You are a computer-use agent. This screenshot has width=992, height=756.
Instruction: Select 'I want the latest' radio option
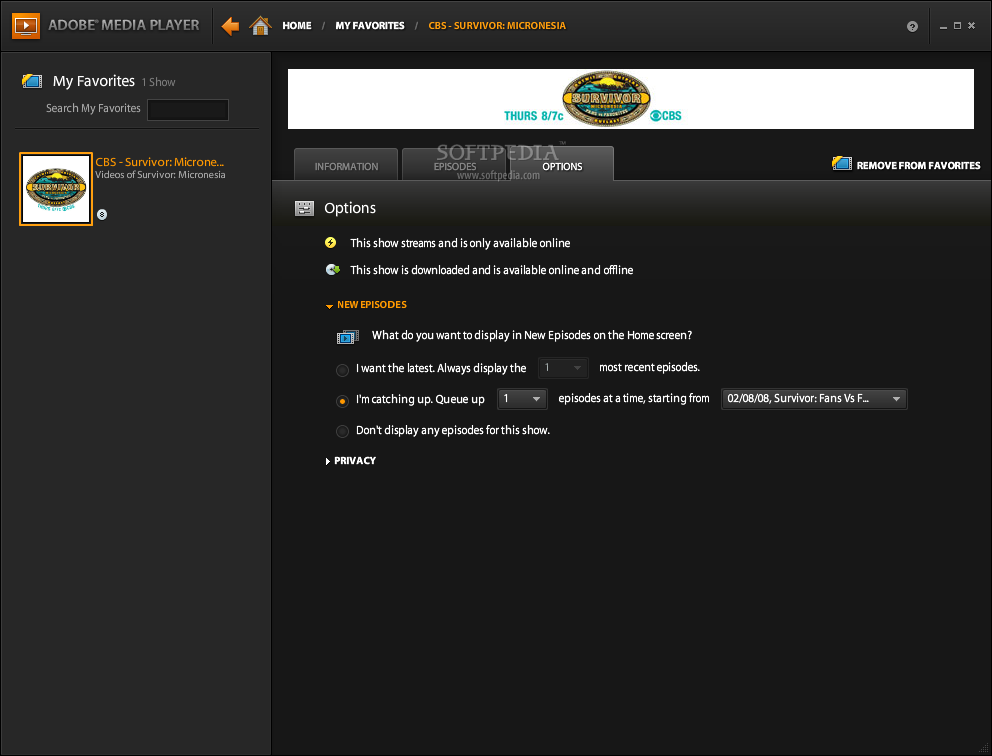[342, 370]
